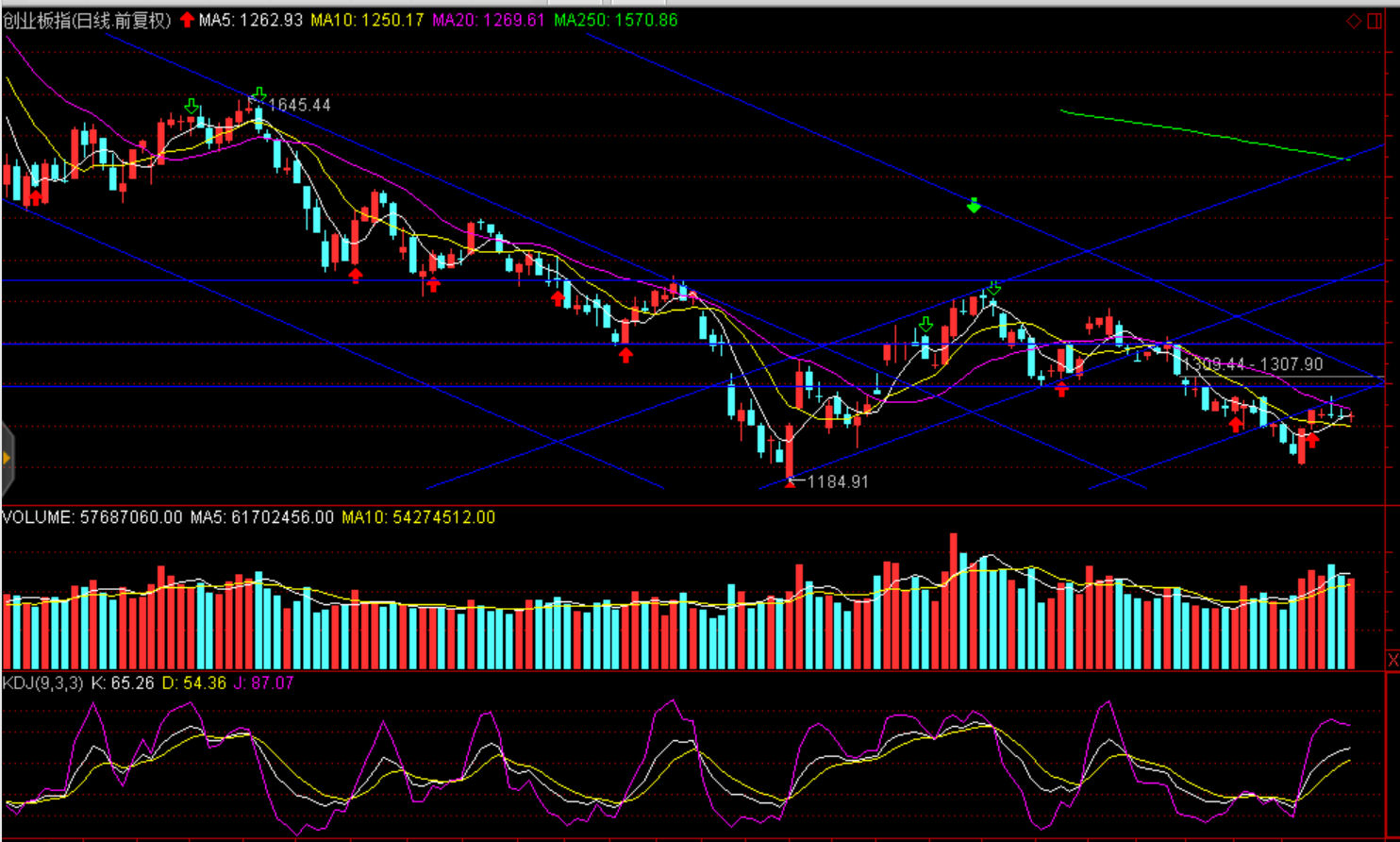
Task: Click the red buy arrow below the 1309.44 label
Action: [1236, 424]
